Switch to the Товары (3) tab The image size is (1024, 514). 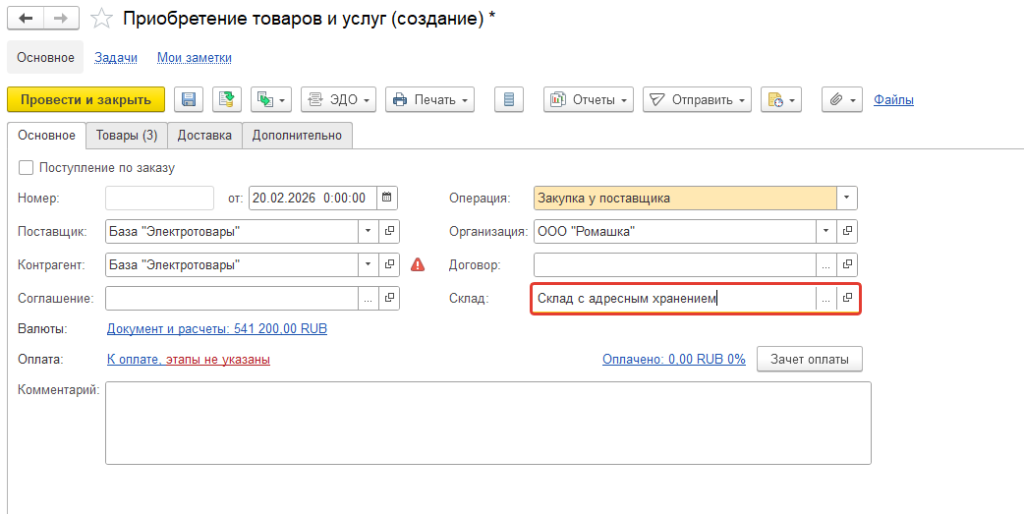(126, 135)
